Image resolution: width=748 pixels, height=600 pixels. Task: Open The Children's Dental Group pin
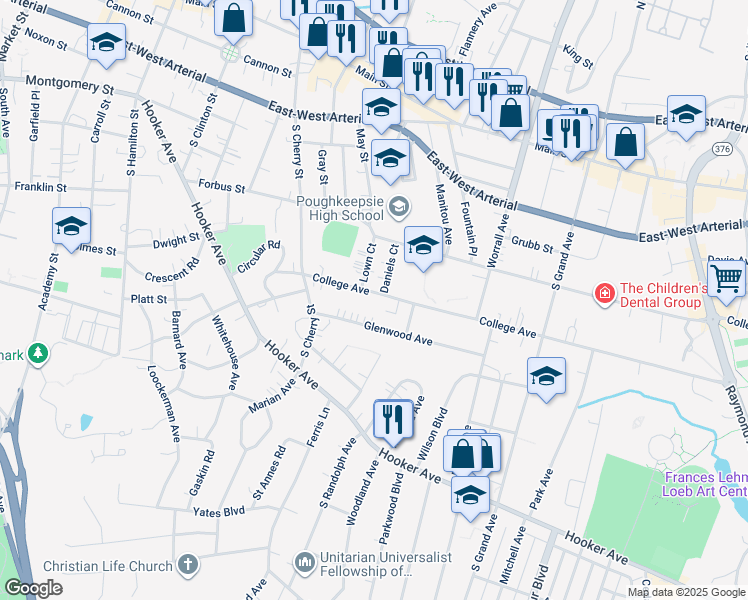[x=604, y=293]
